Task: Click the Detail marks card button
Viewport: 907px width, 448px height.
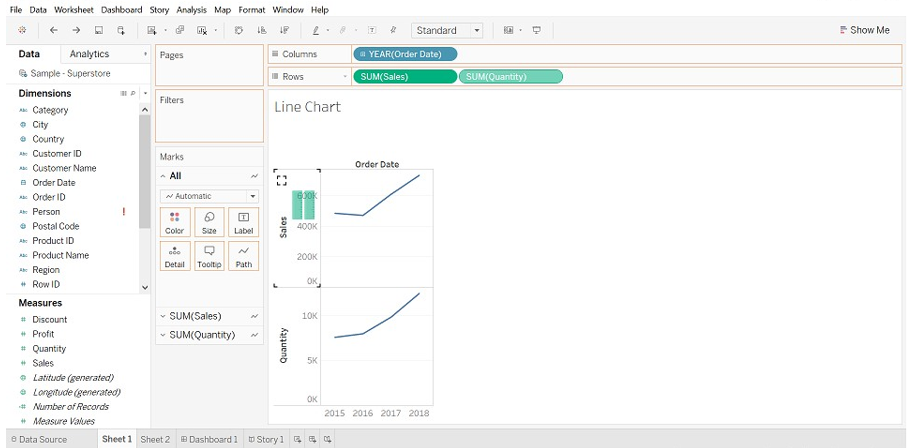Action: point(175,256)
